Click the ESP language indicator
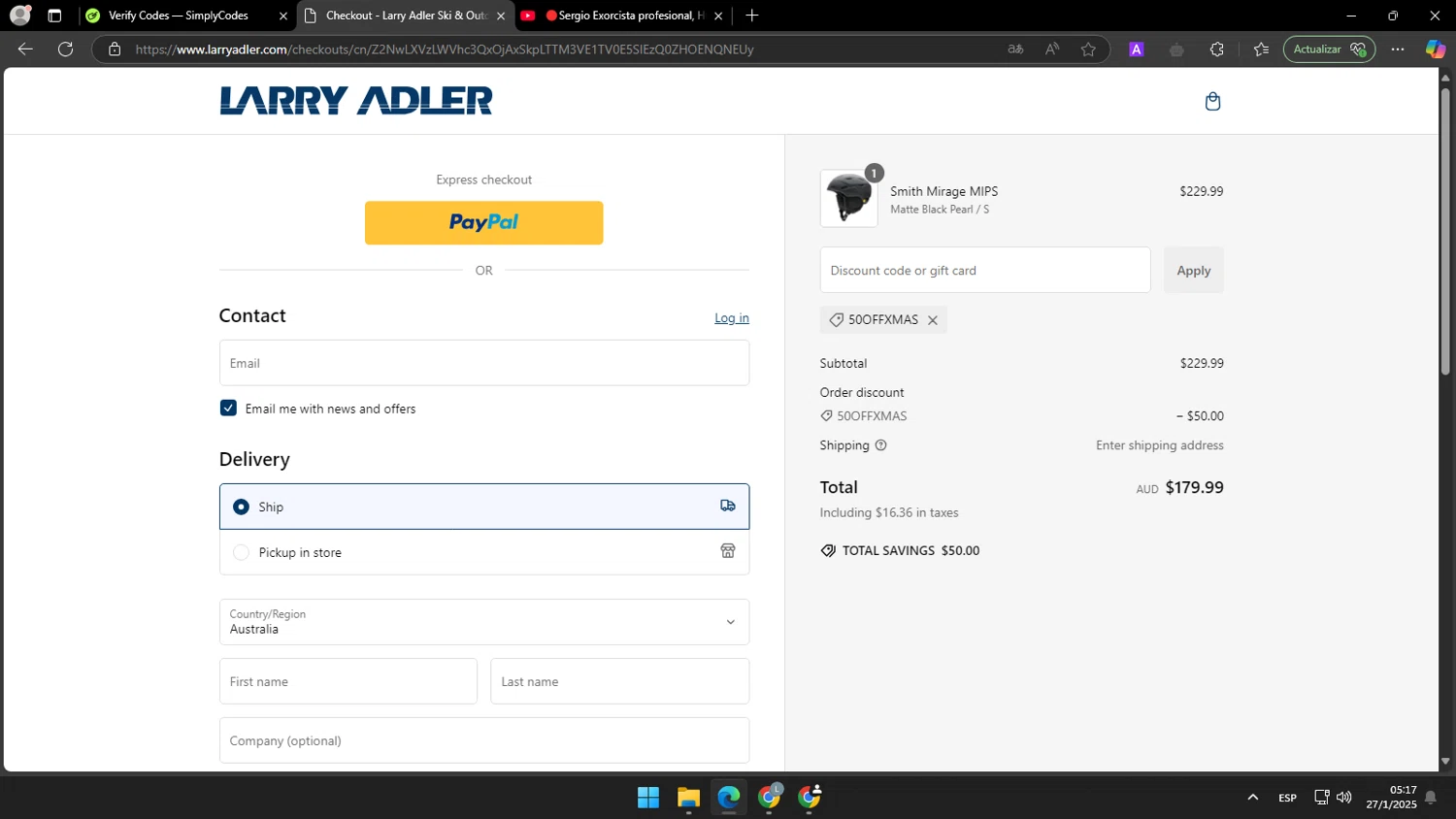 [x=1287, y=798]
